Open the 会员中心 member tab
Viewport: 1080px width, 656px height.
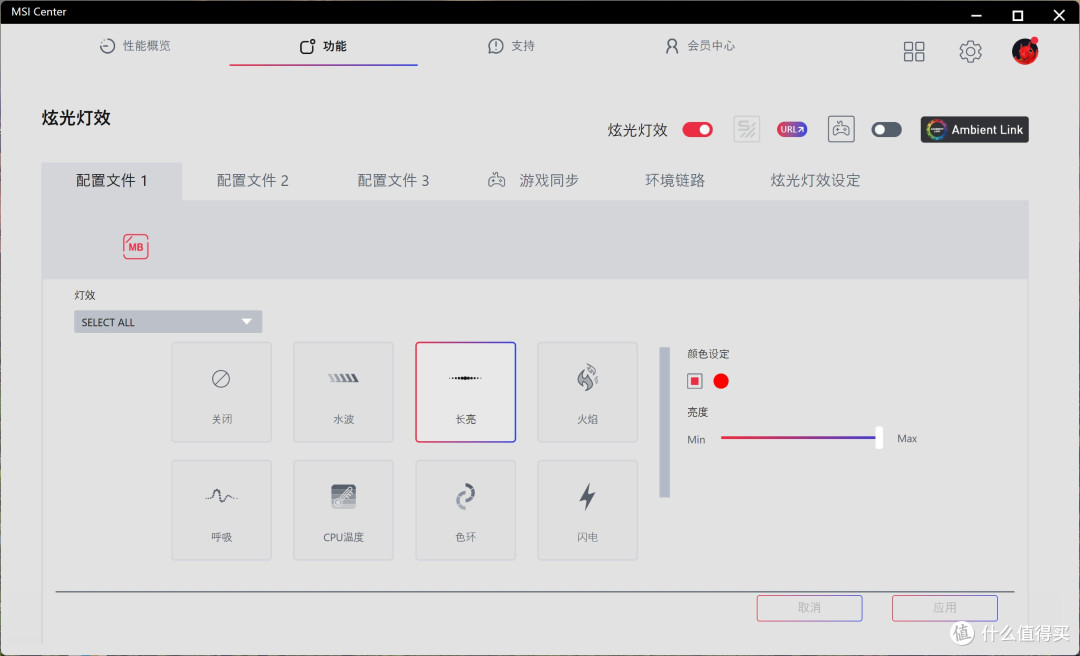pos(700,46)
